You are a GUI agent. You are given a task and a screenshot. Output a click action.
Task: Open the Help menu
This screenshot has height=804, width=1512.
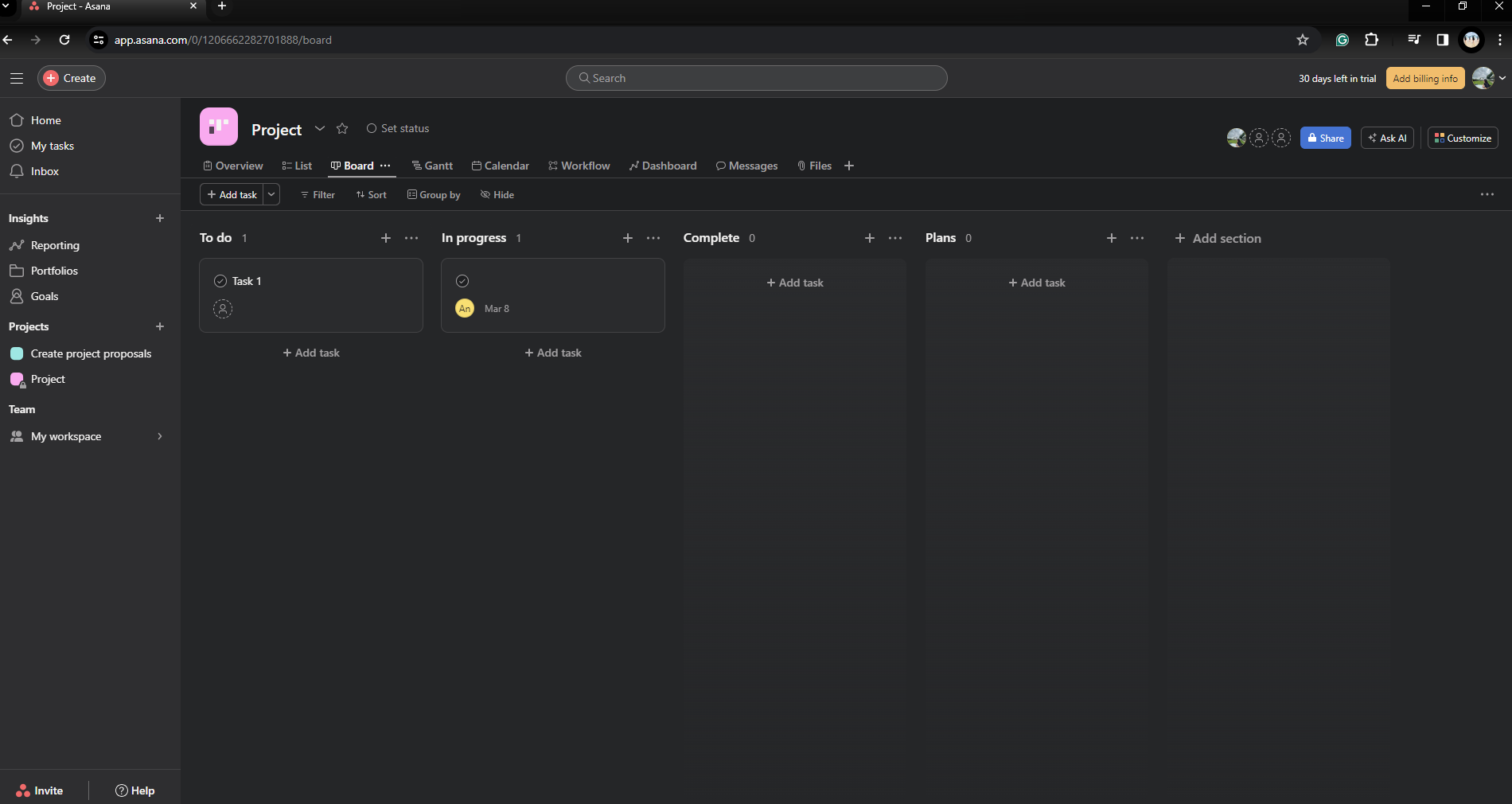[x=135, y=790]
